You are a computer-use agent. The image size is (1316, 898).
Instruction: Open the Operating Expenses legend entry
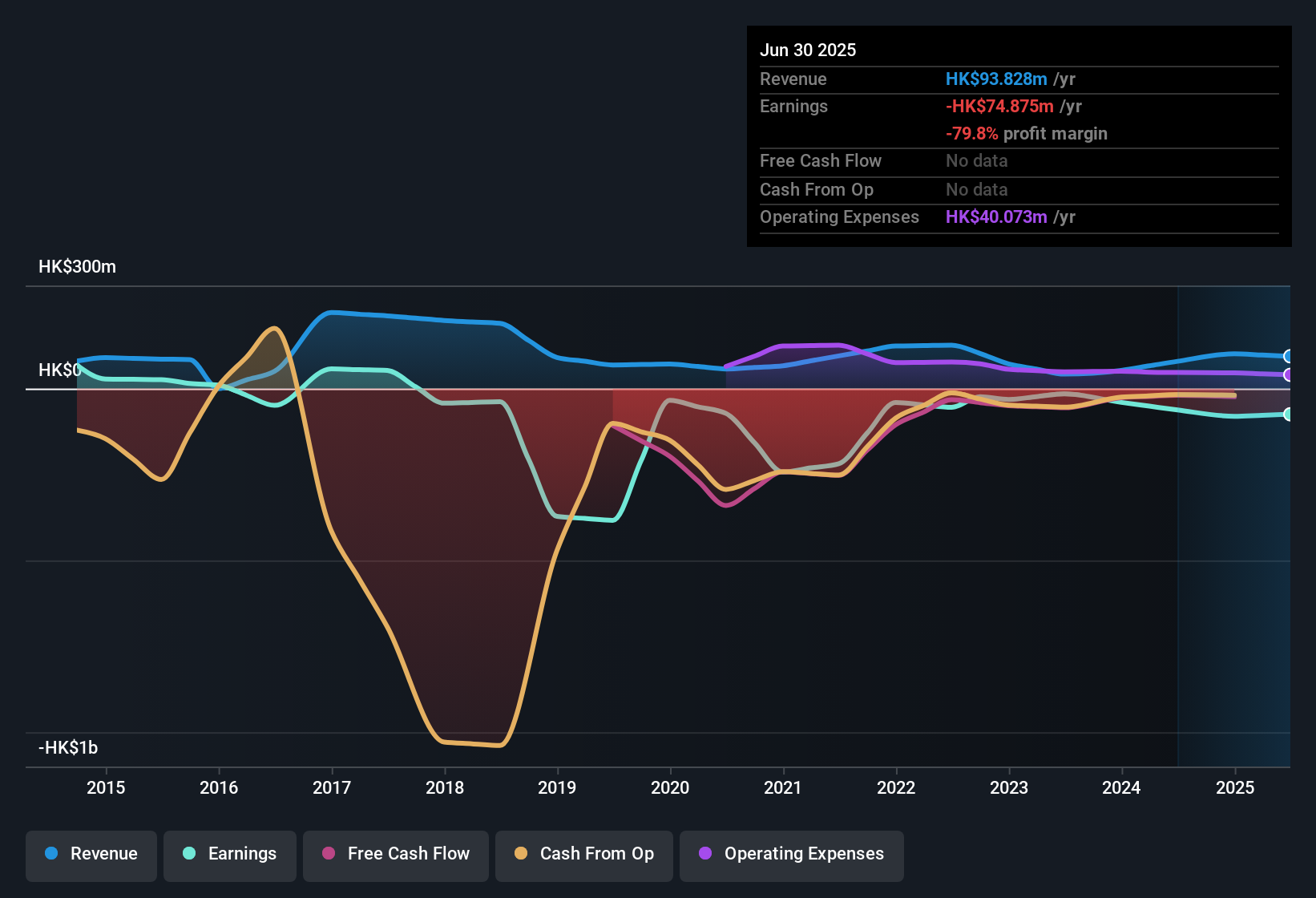[791, 855]
